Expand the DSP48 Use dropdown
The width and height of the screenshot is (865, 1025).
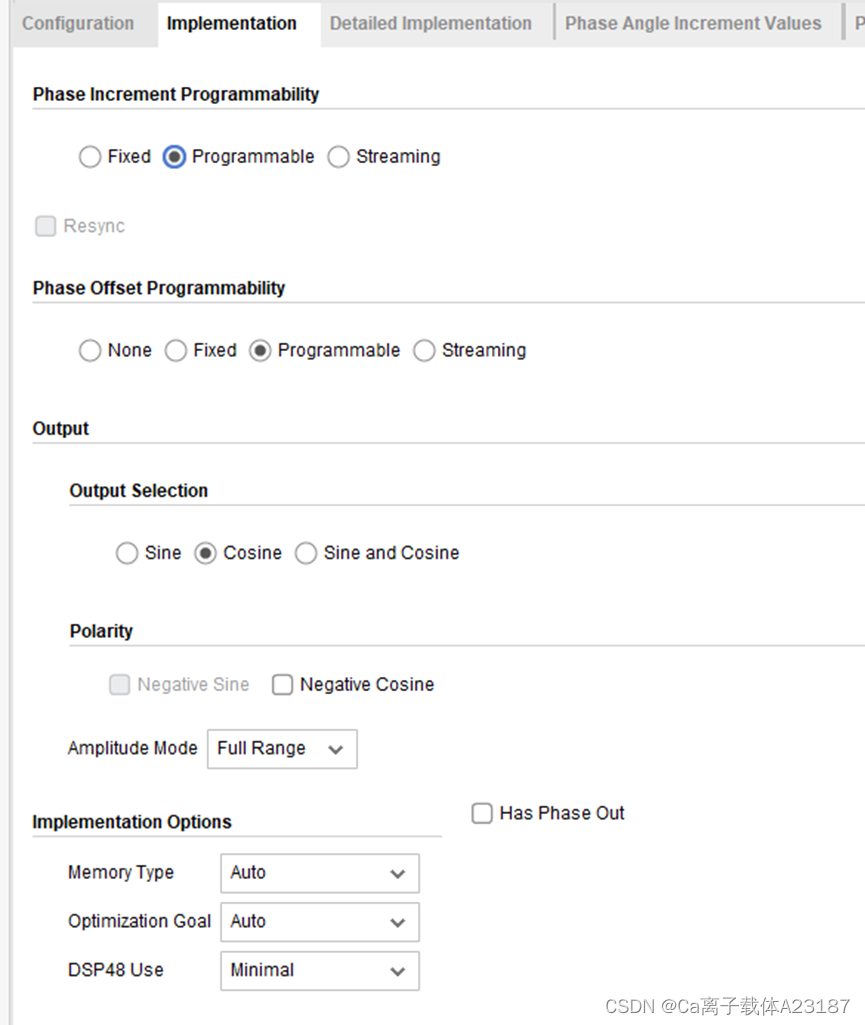pos(320,971)
